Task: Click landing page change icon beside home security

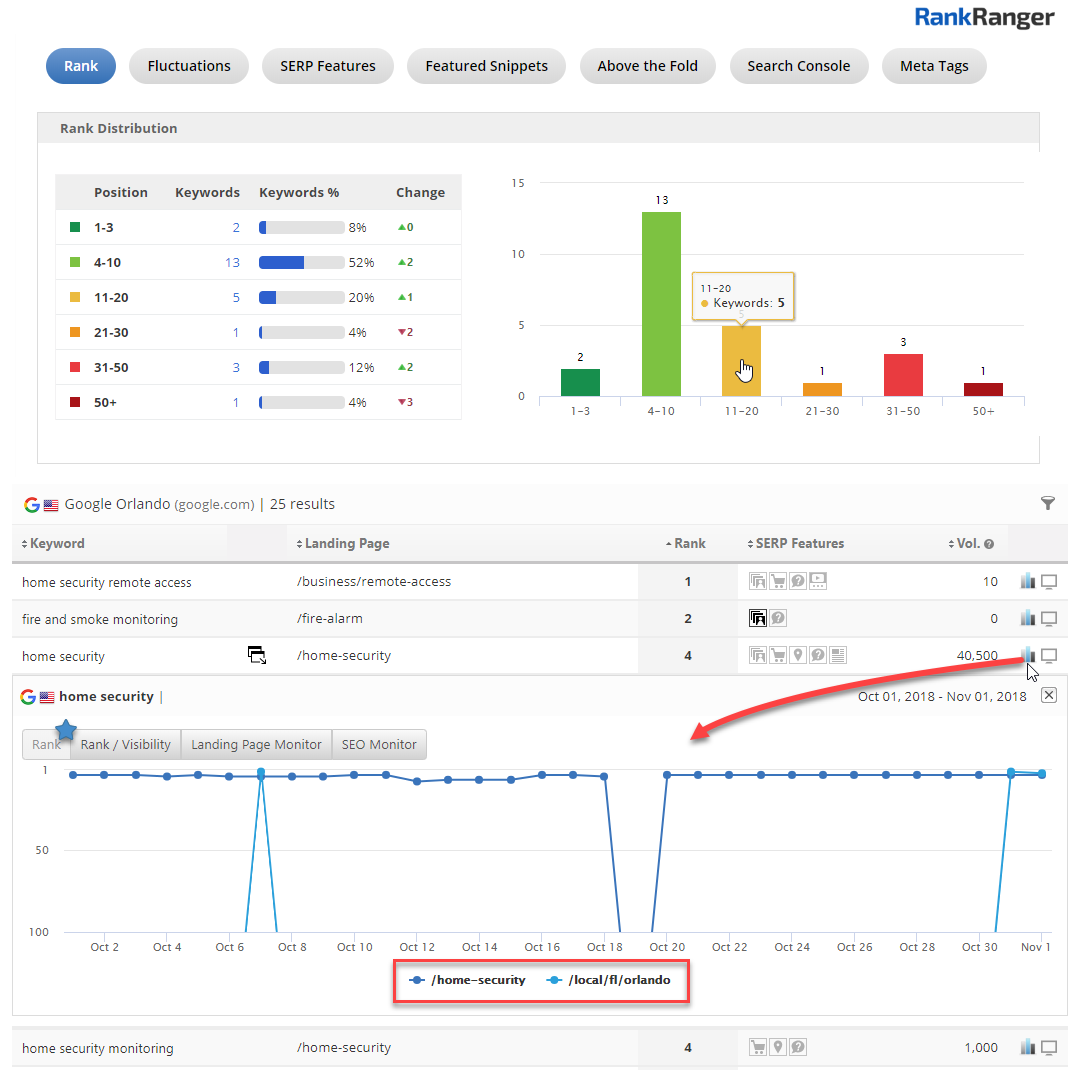Action: click(x=257, y=656)
